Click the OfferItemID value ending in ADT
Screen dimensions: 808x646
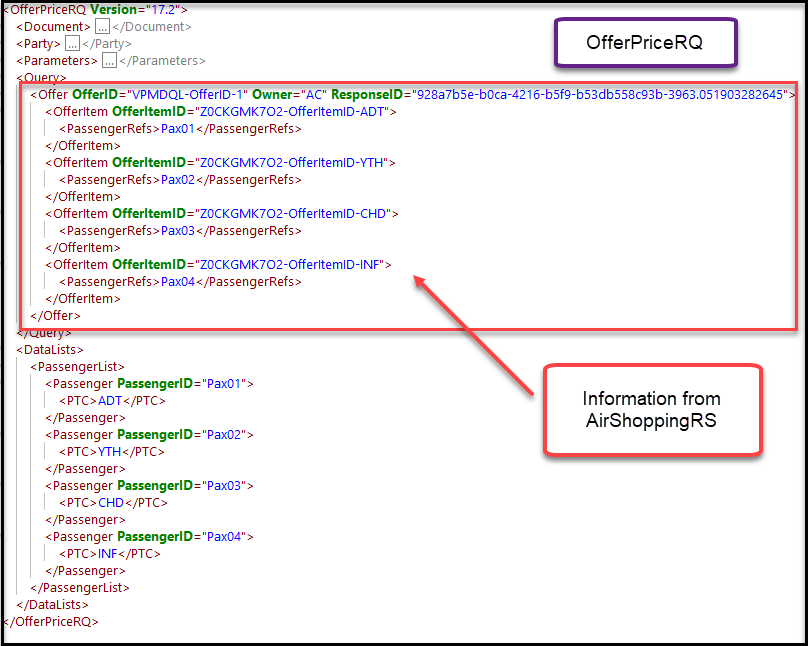tap(294, 112)
